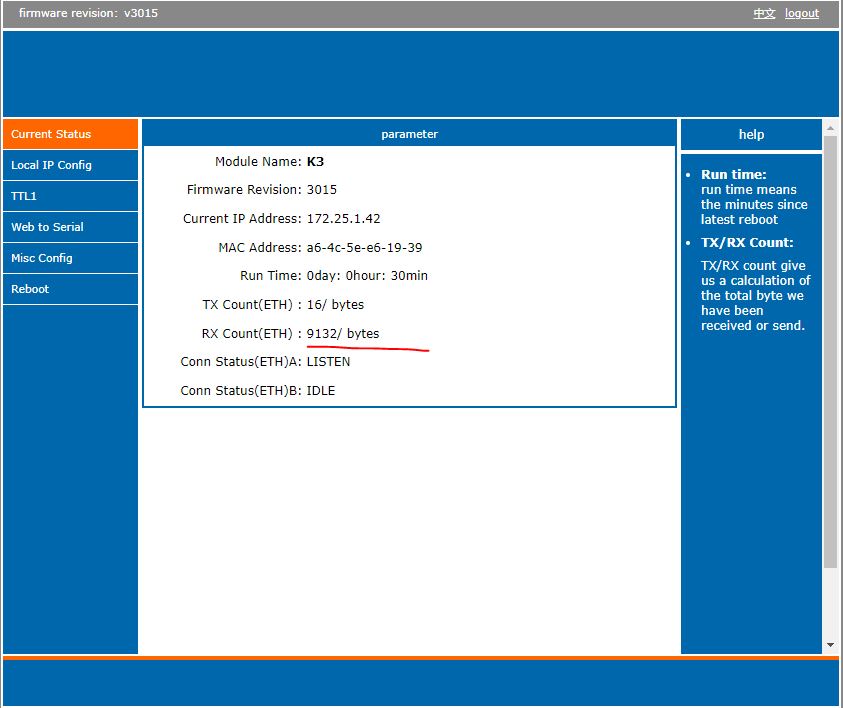843x708 pixels.
Task: Select Reboot in the sidebar
Action: click(70, 289)
